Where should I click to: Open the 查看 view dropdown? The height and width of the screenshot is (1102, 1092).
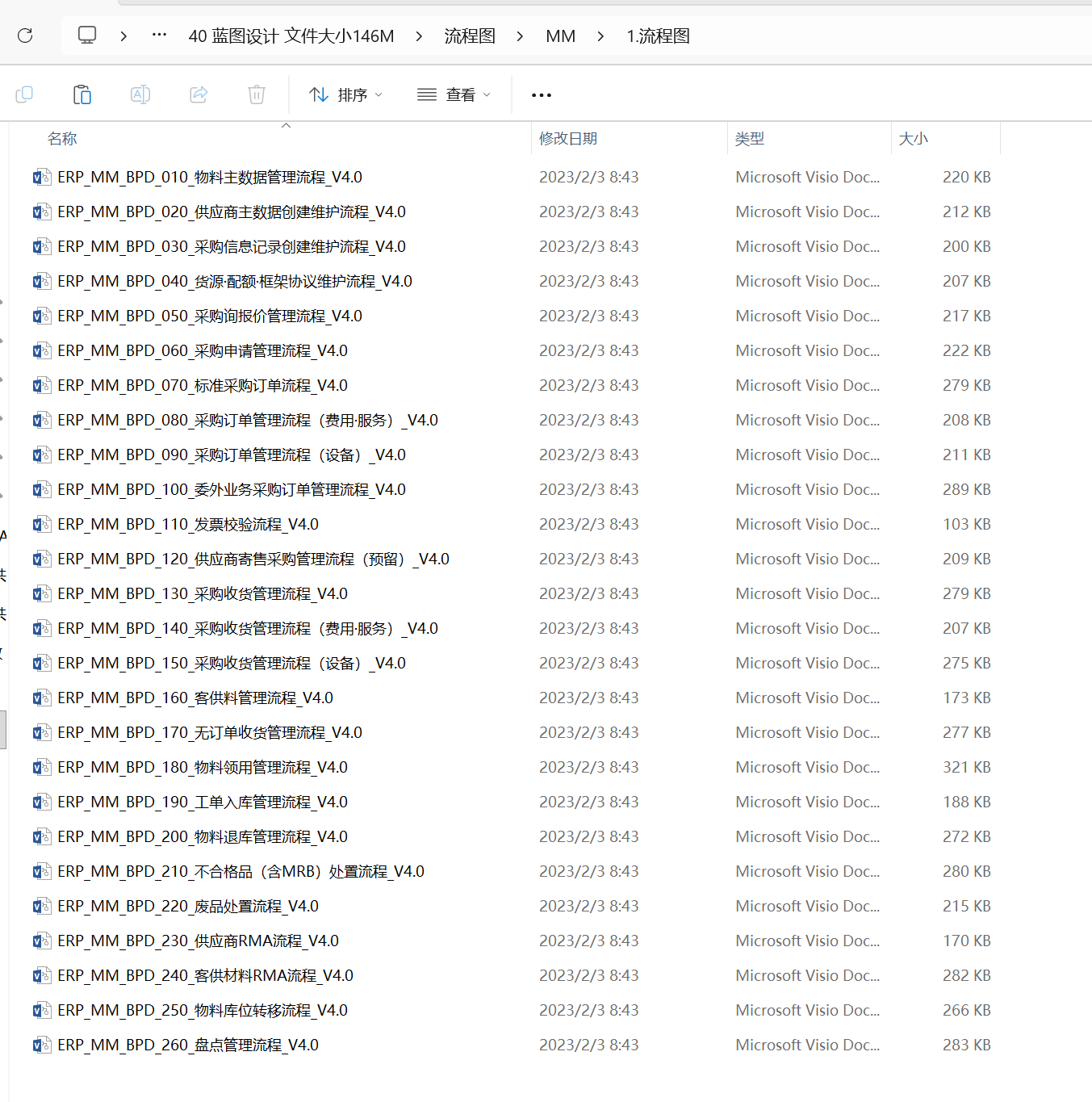point(454,95)
